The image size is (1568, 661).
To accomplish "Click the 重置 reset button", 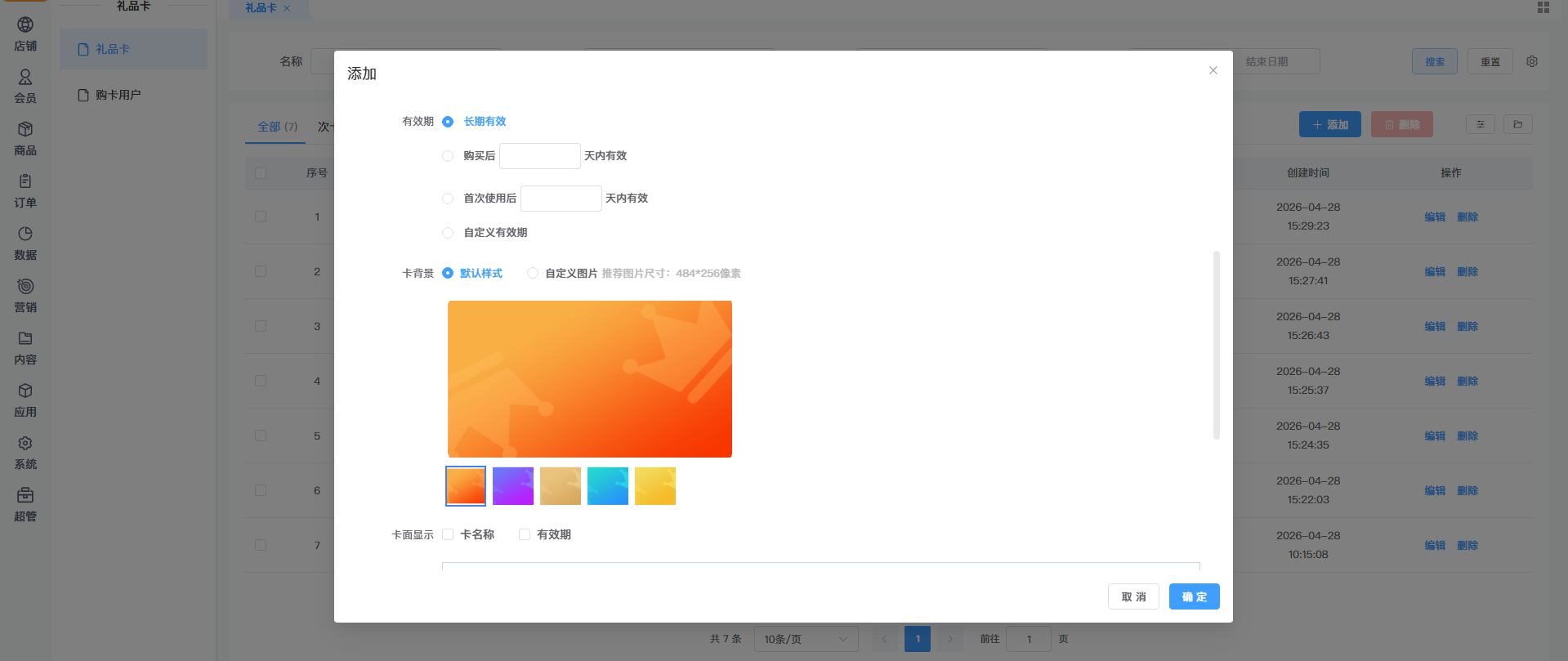I will click(1490, 61).
